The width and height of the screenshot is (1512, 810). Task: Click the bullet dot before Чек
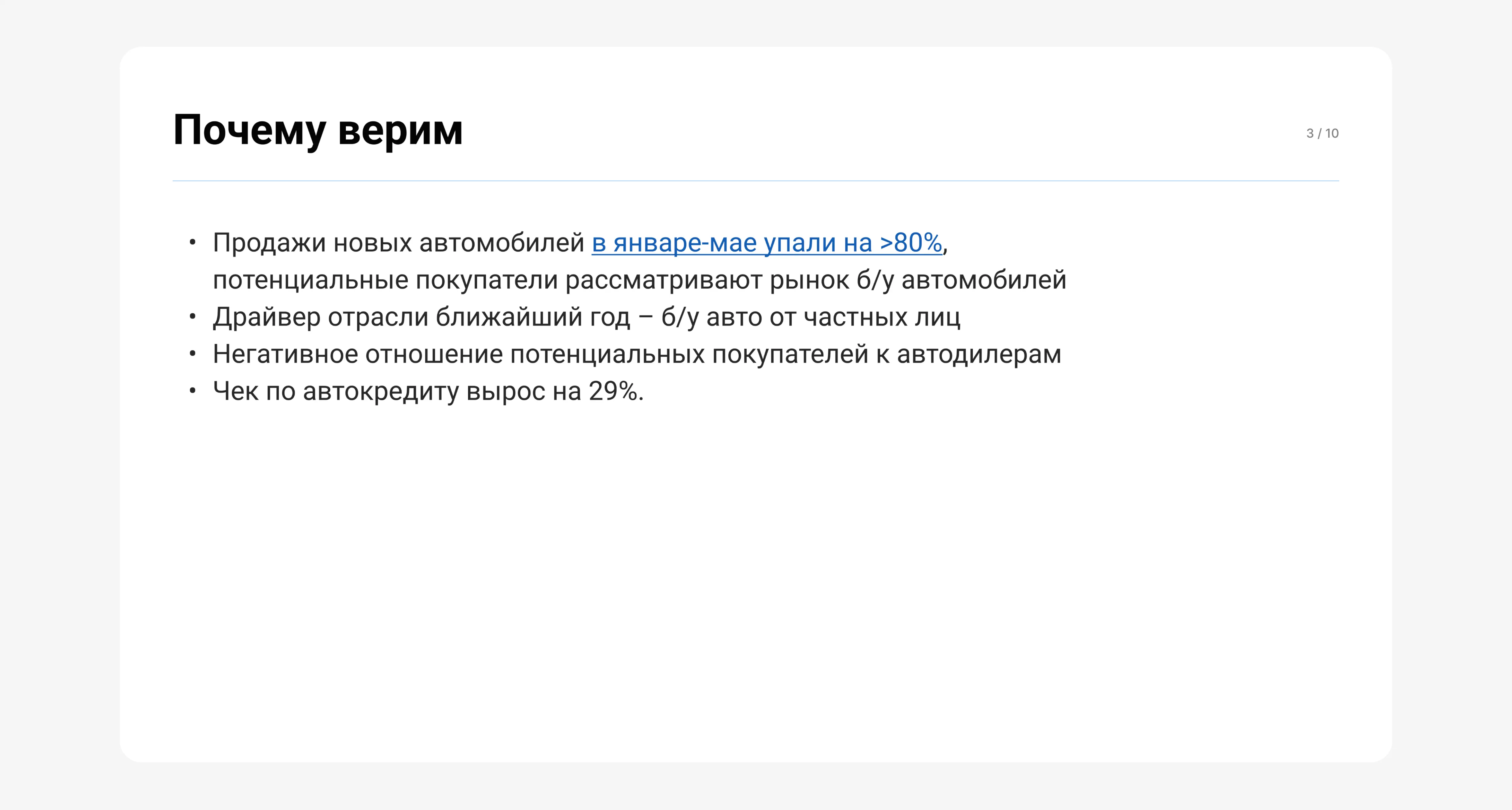[193, 391]
